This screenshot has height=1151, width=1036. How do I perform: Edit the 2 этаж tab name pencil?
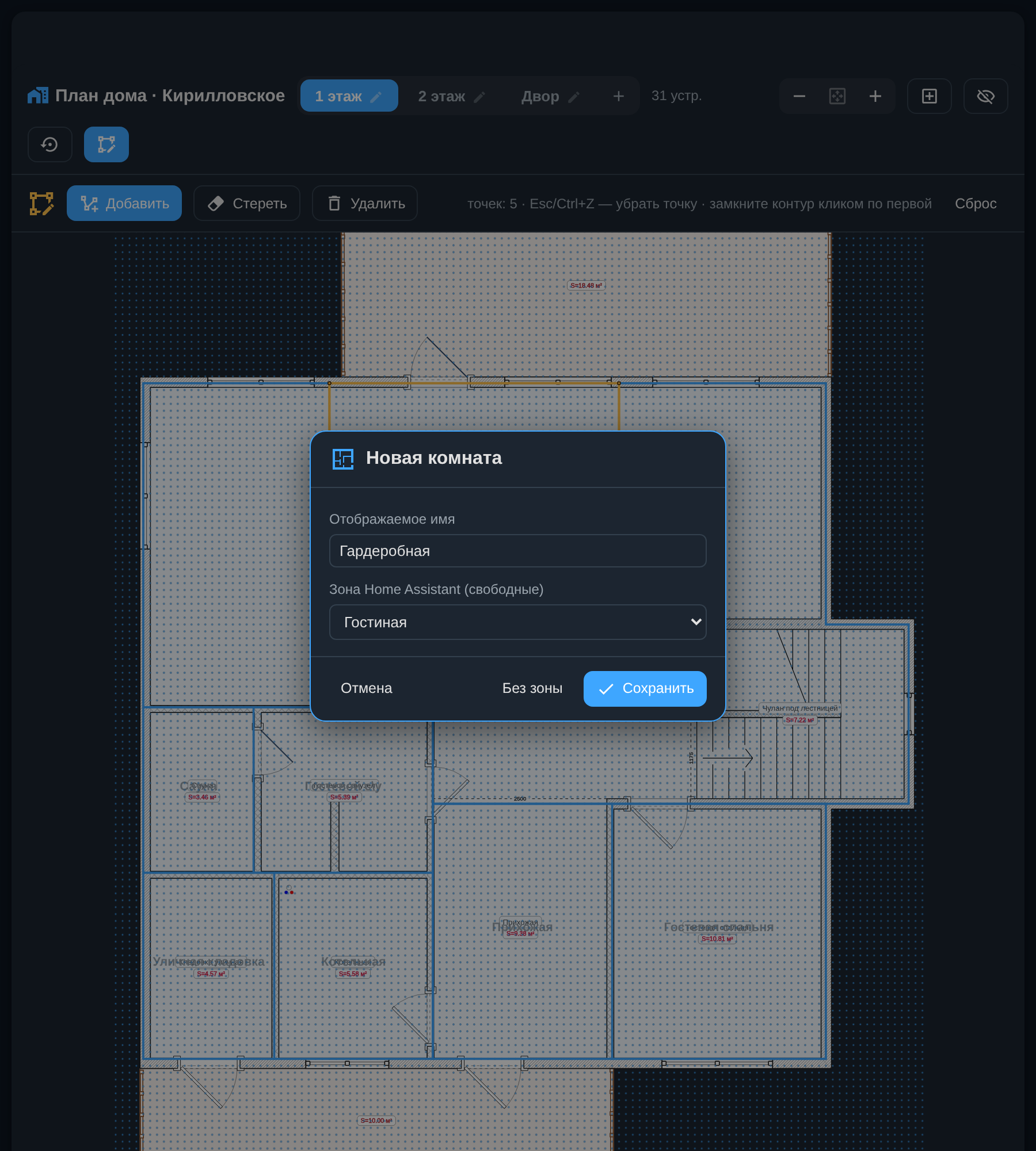[479, 97]
